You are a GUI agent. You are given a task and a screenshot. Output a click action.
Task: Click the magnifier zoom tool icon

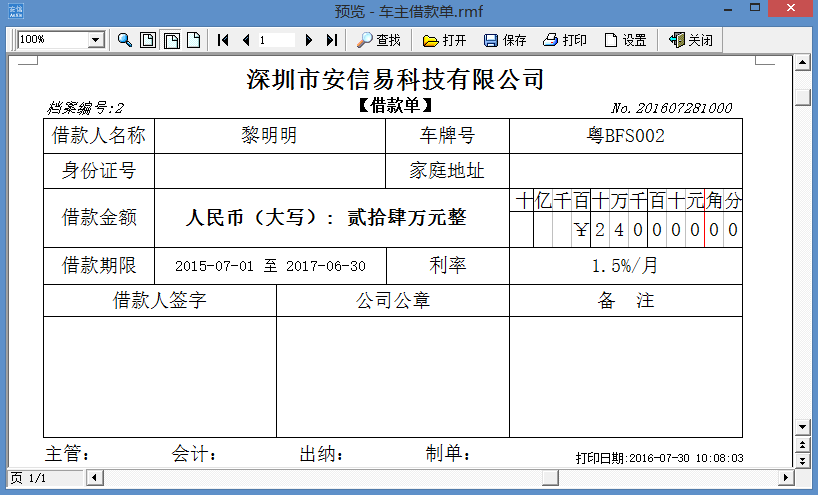pos(125,40)
